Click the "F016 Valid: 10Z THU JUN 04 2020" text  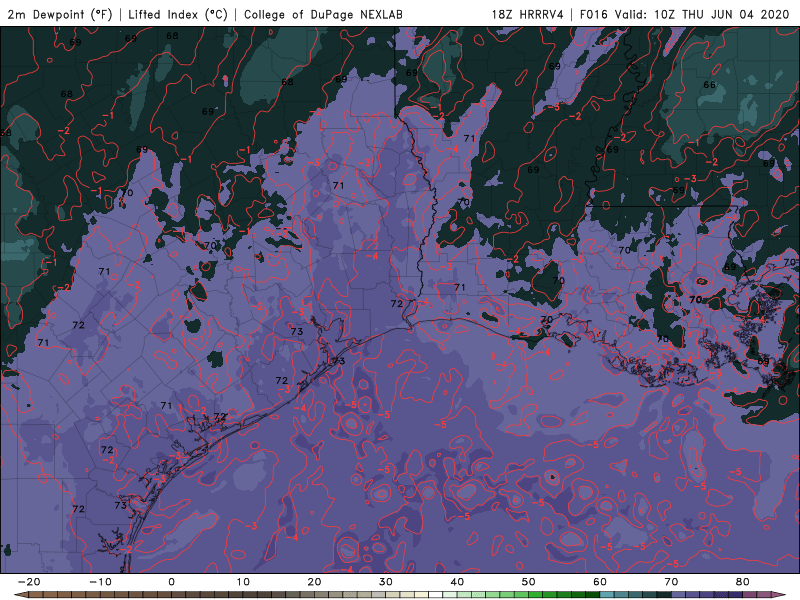[685, 15]
